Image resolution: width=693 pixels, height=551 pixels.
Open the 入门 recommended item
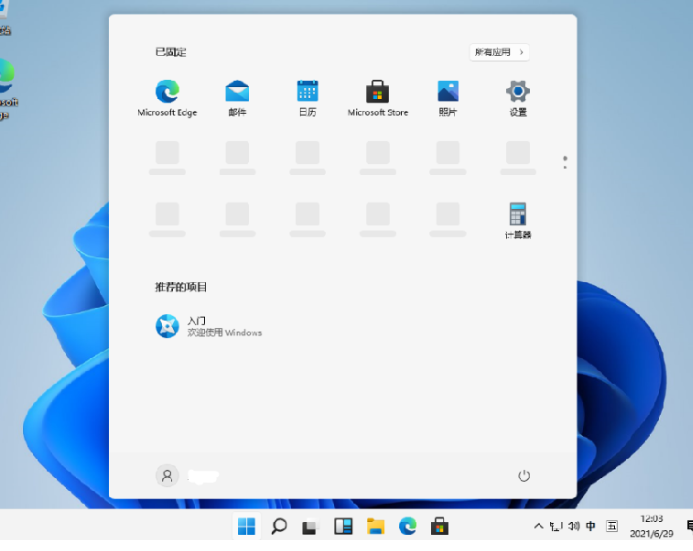tap(209, 326)
